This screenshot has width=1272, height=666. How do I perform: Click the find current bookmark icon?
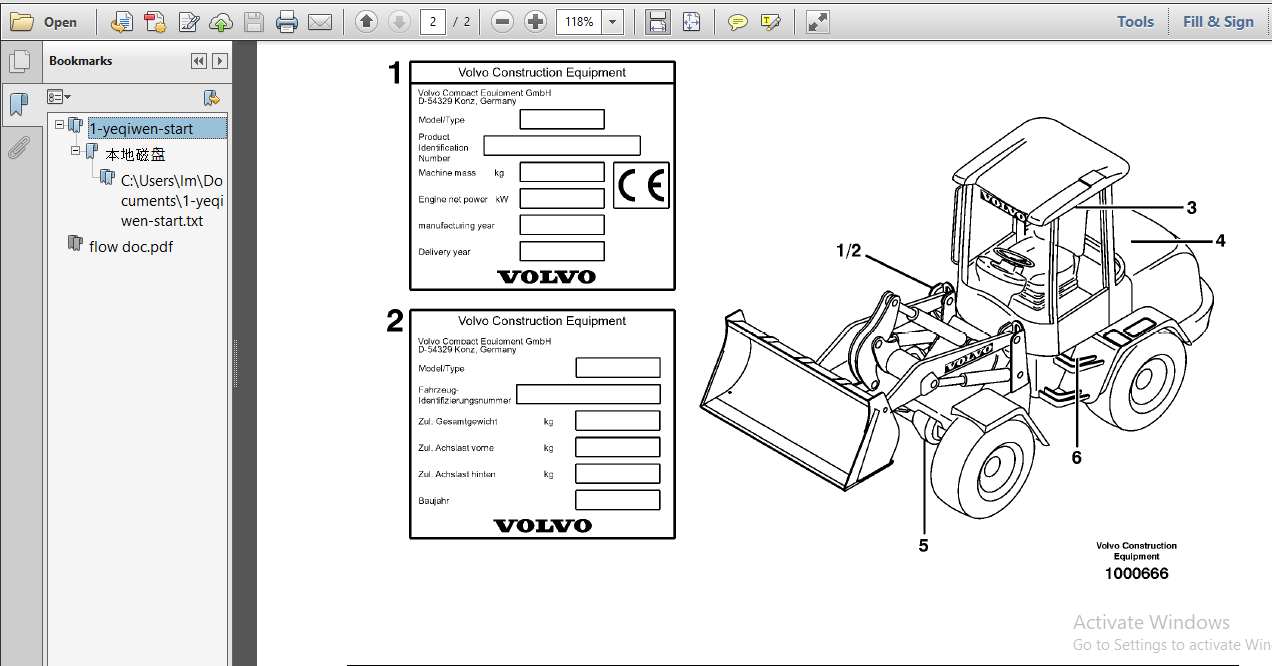(211, 97)
